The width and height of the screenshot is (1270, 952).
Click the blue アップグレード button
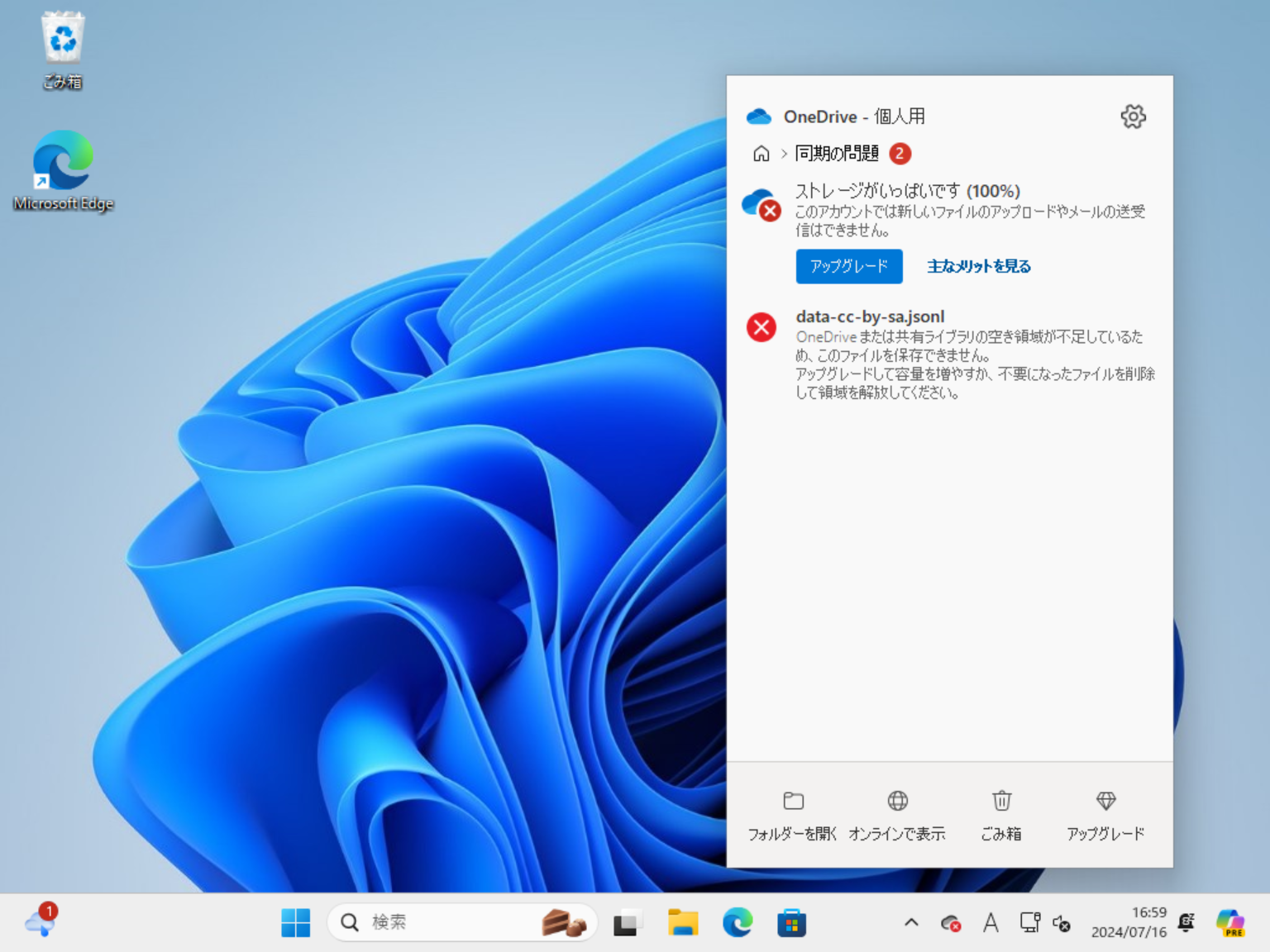[x=848, y=266]
